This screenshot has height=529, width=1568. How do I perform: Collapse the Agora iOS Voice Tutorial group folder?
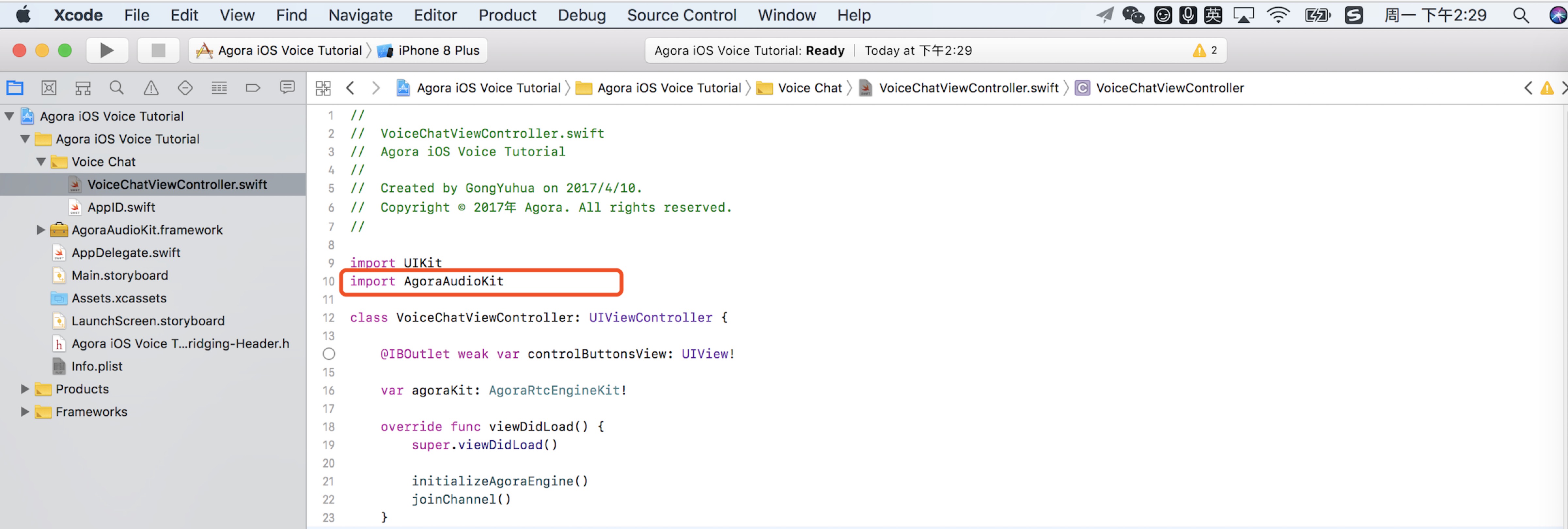25,139
